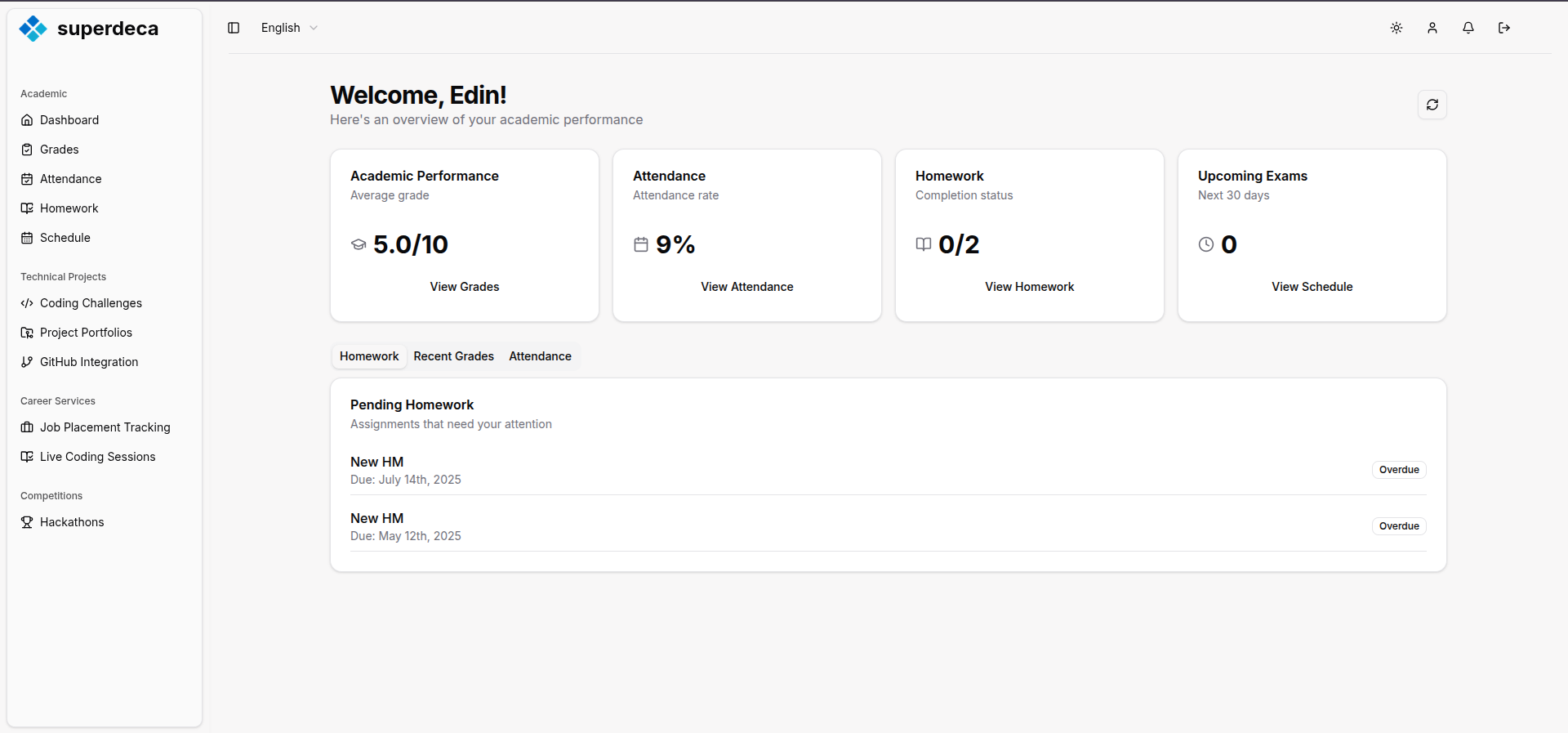This screenshot has height=733, width=1568.
Task: Click the Pending Homework heading
Action: tap(412, 404)
